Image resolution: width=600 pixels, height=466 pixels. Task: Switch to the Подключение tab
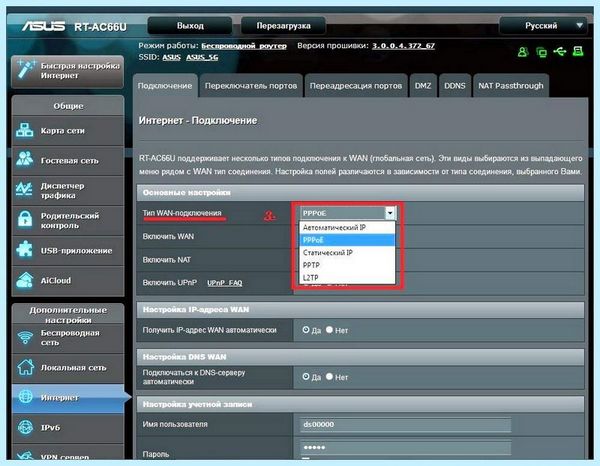tap(165, 86)
